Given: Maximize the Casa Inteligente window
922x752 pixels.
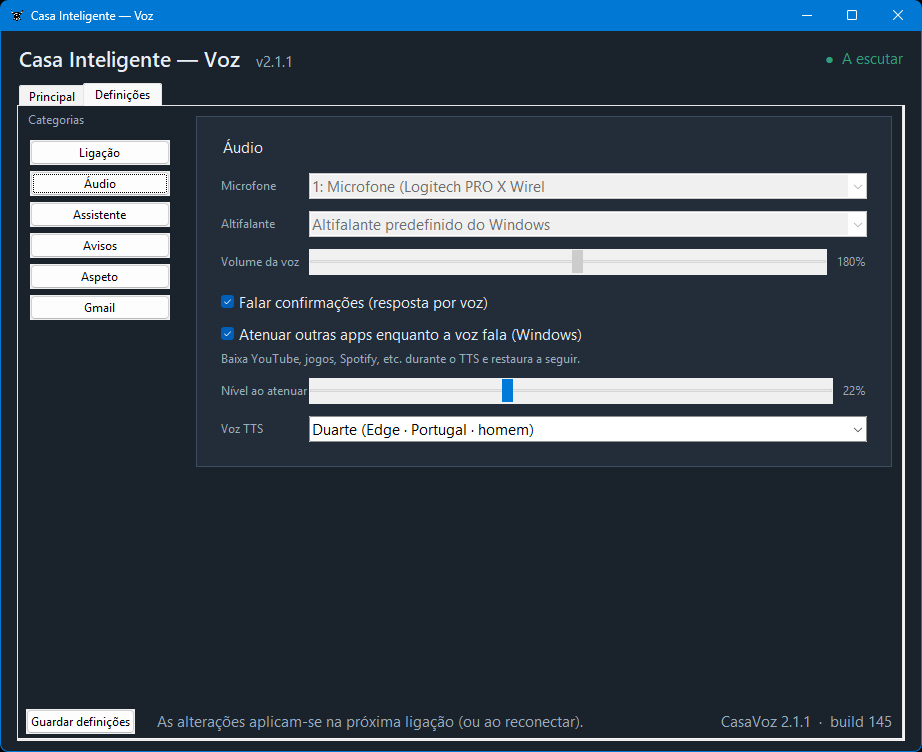Looking at the screenshot, I should (x=851, y=15).
